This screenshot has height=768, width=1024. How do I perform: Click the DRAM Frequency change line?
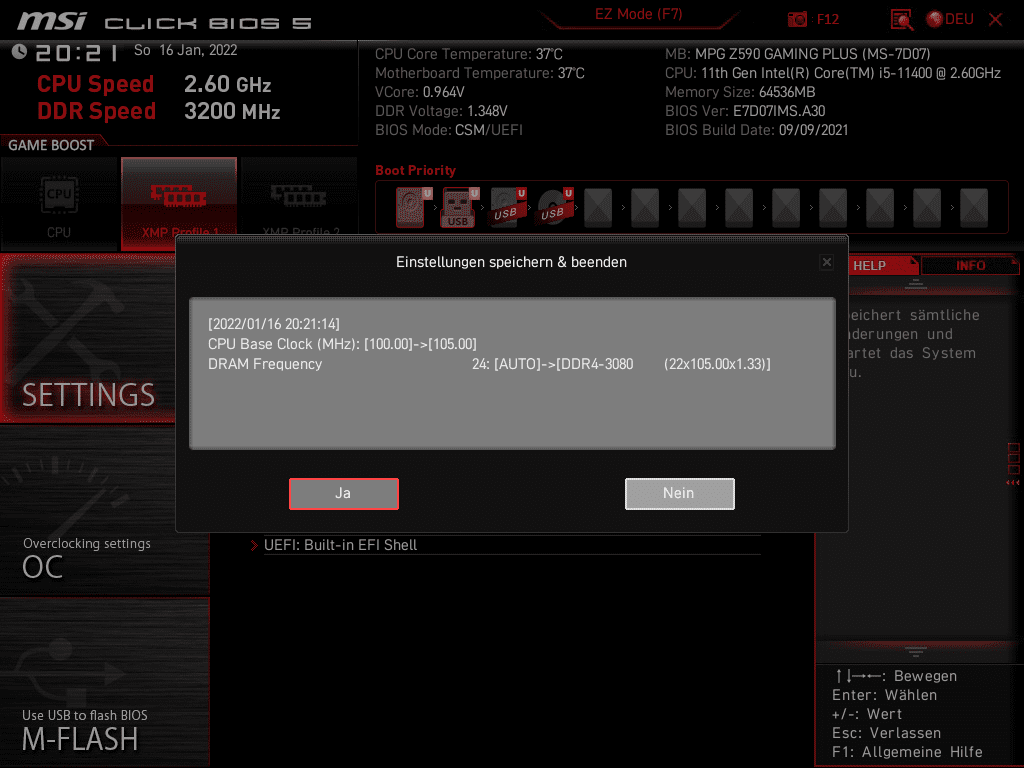489,364
